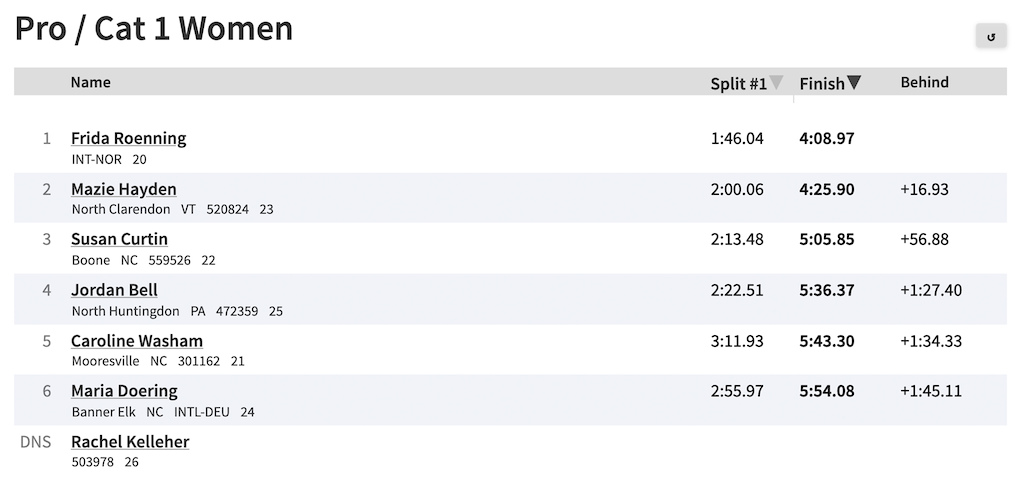Open Mazie Hayden's rider page
The image size is (1024, 483).
tap(123, 189)
